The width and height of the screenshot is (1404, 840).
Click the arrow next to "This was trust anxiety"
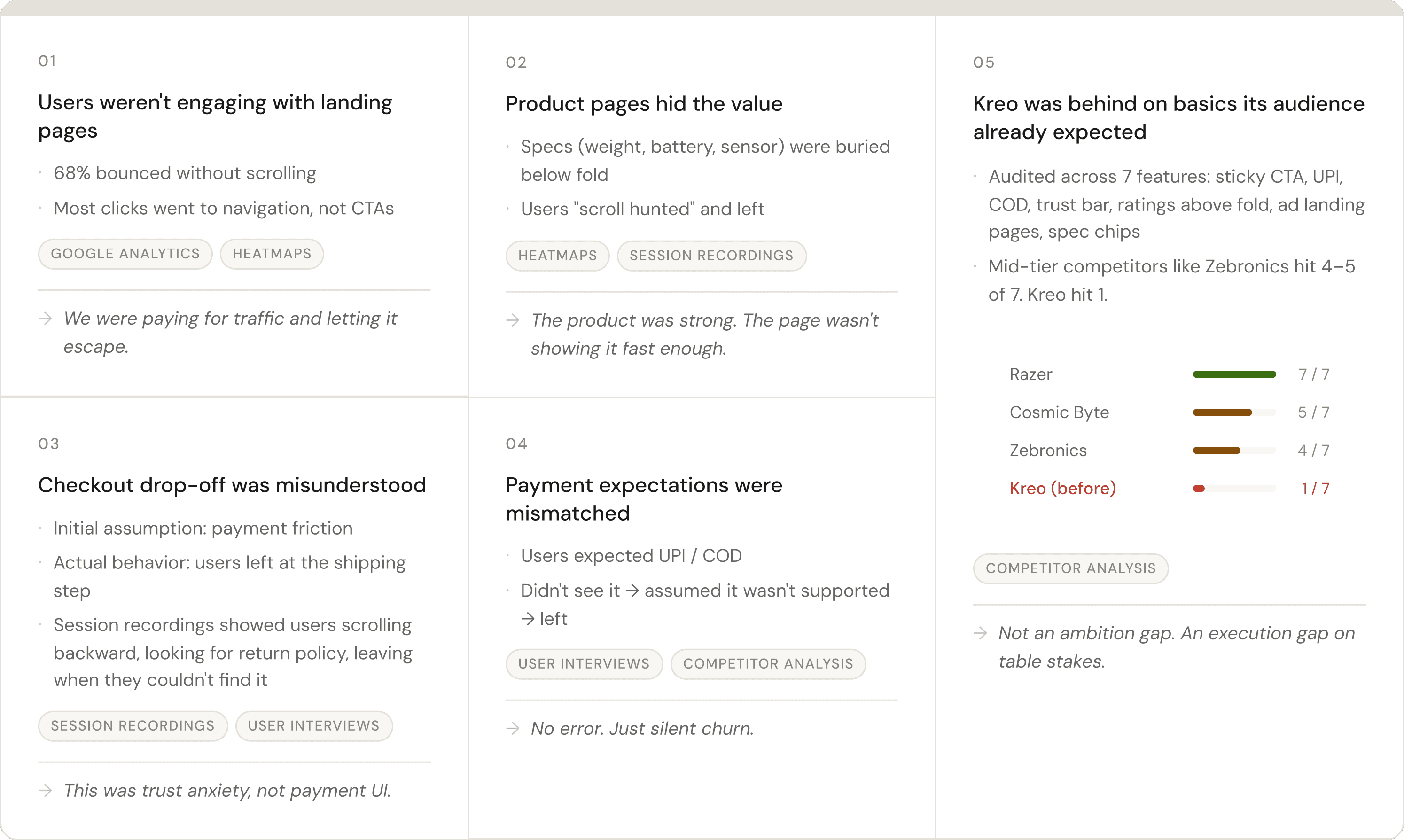[45, 790]
